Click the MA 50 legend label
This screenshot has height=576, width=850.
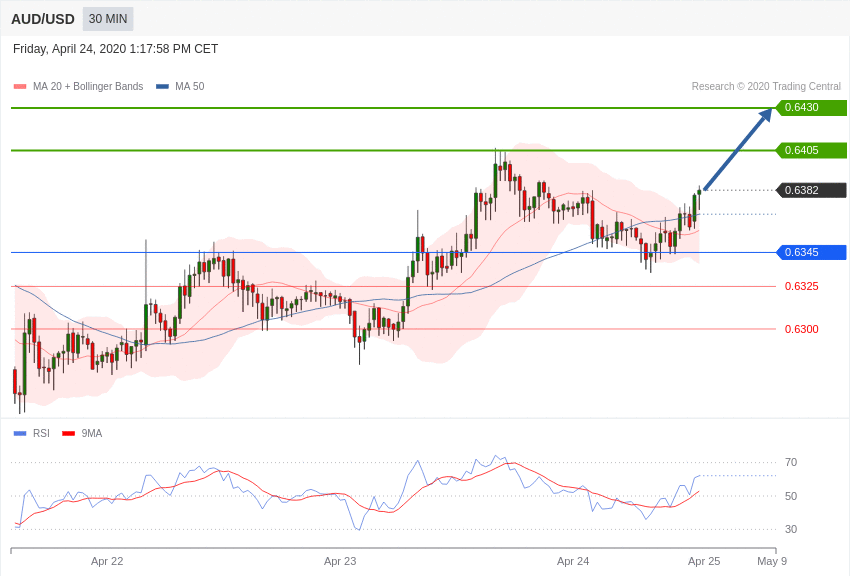[x=190, y=86]
